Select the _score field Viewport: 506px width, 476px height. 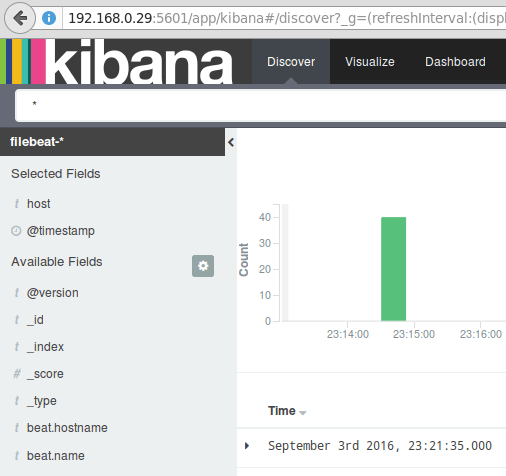(45, 374)
